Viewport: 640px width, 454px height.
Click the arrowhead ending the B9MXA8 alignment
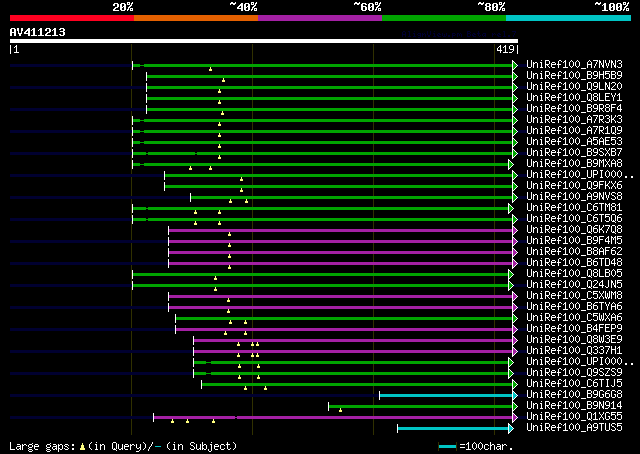pyautogui.click(x=511, y=164)
